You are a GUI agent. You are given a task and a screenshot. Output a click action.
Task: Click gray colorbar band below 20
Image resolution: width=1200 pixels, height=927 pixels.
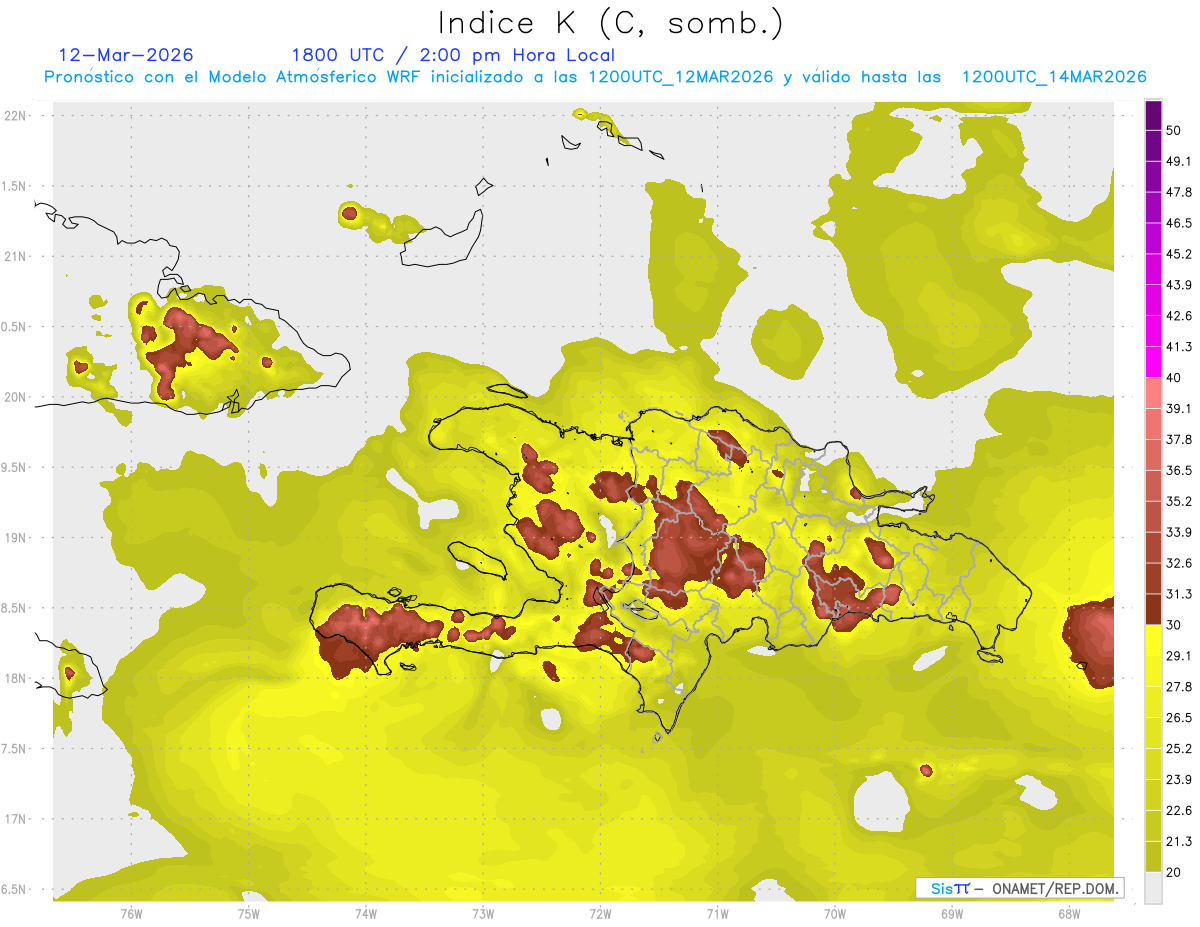(x=1153, y=888)
